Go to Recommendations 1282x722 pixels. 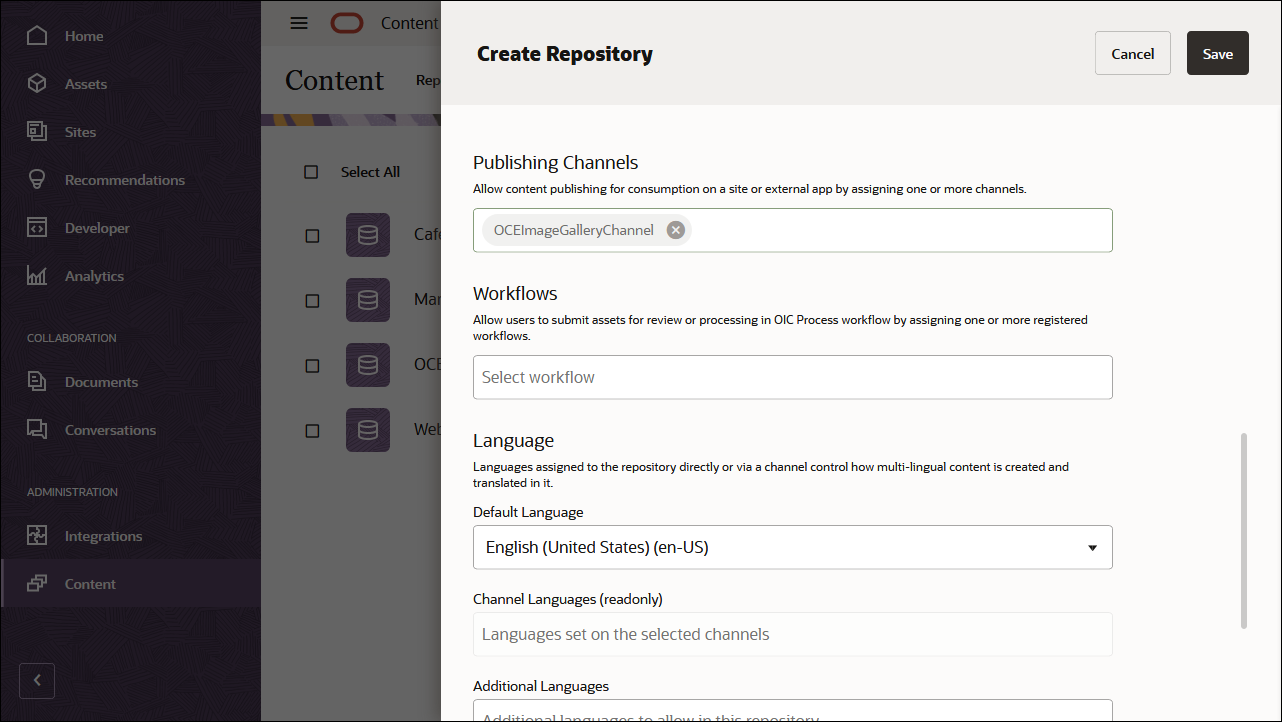click(x=124, y=179)
